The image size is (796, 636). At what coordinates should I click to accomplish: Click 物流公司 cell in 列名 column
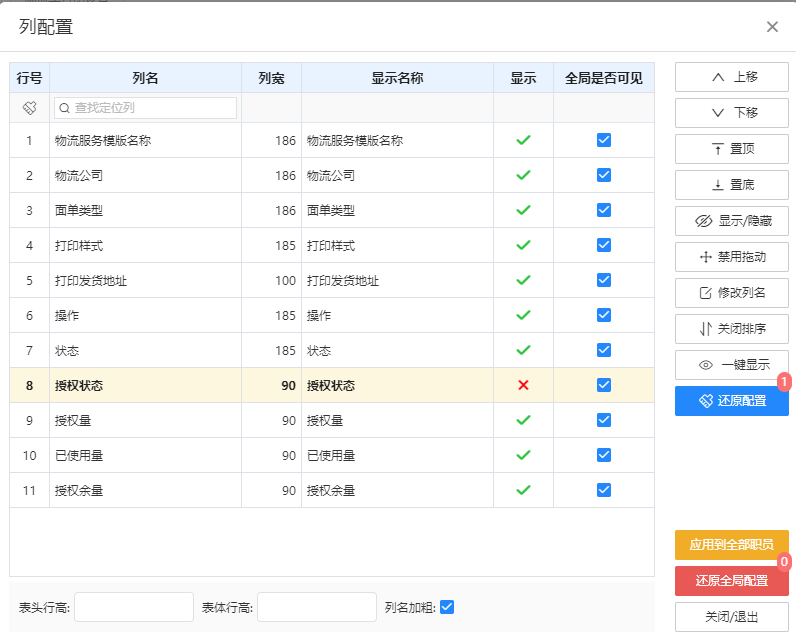click(145, 175)
